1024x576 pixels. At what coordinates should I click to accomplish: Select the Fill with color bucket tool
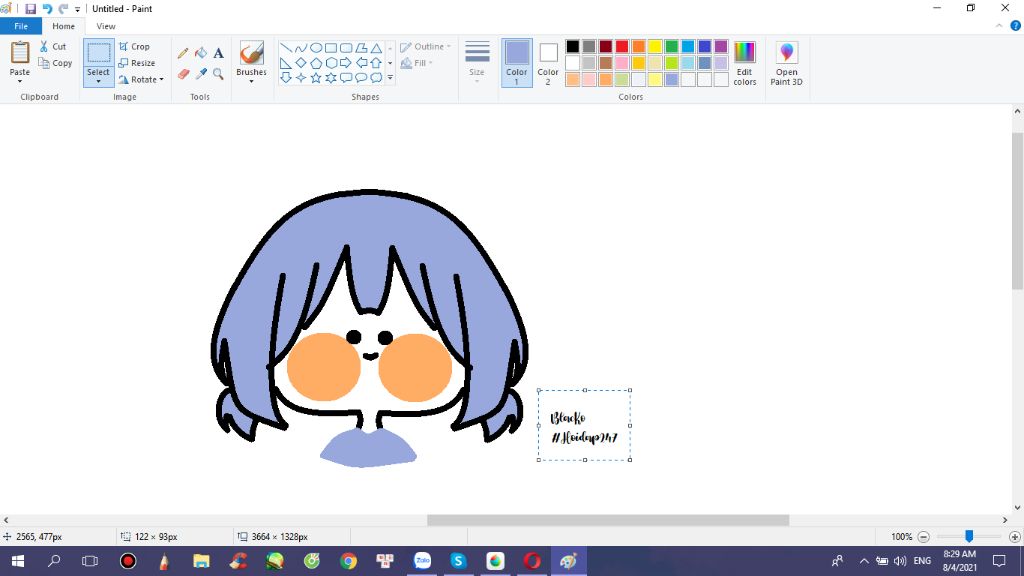pos(200,52)
